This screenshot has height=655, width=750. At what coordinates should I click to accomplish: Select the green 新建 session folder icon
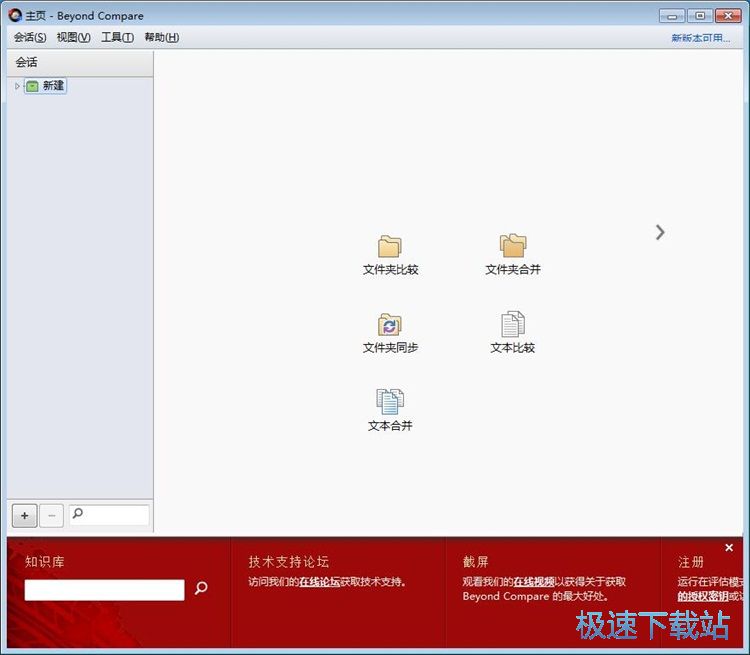(32, 86)
